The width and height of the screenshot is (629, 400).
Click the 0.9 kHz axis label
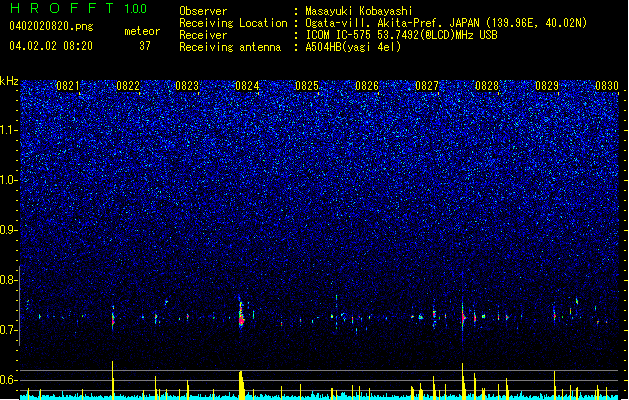(x=9, y=230)
